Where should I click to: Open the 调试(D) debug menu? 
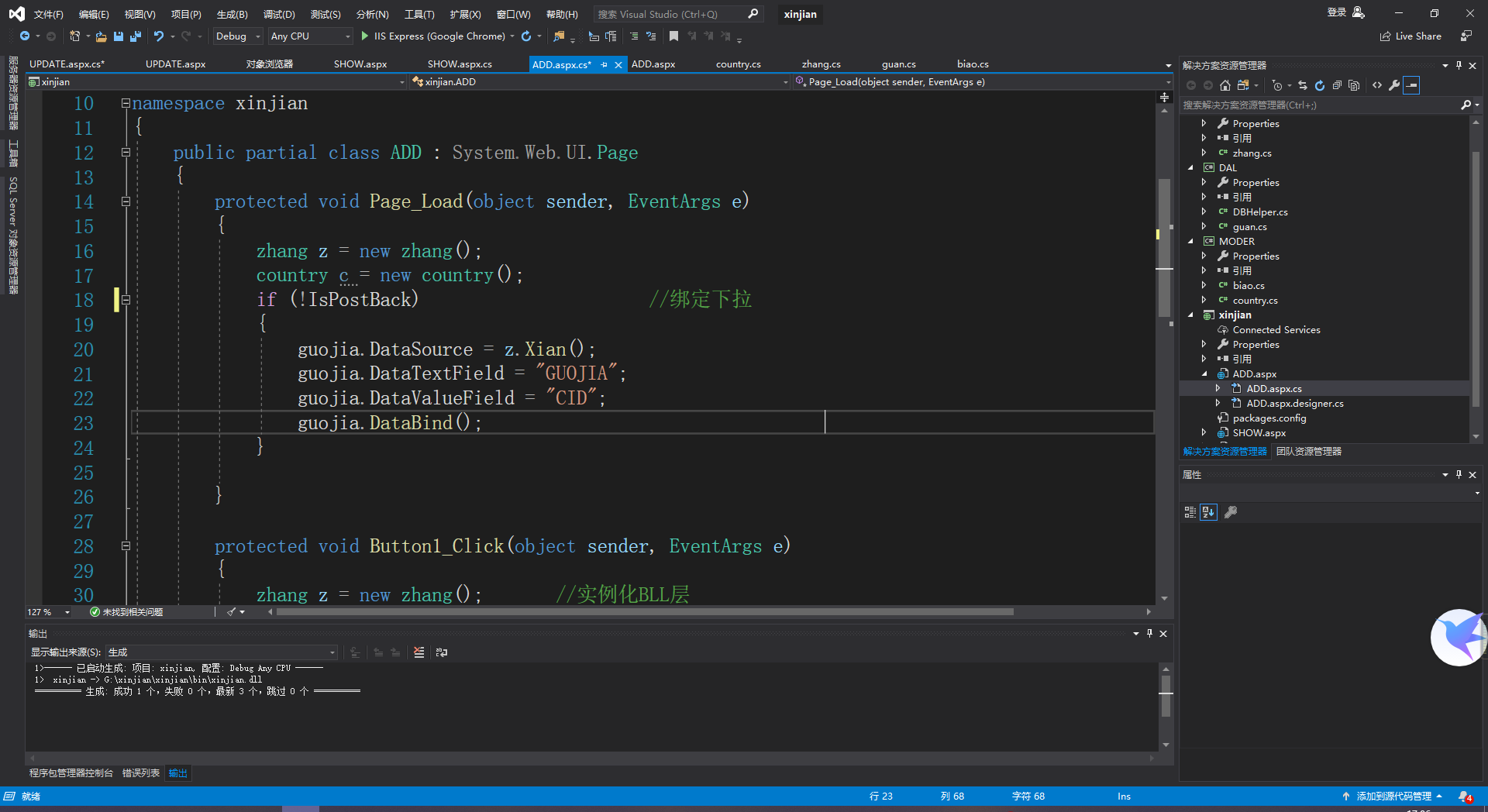tap(279, 15)
